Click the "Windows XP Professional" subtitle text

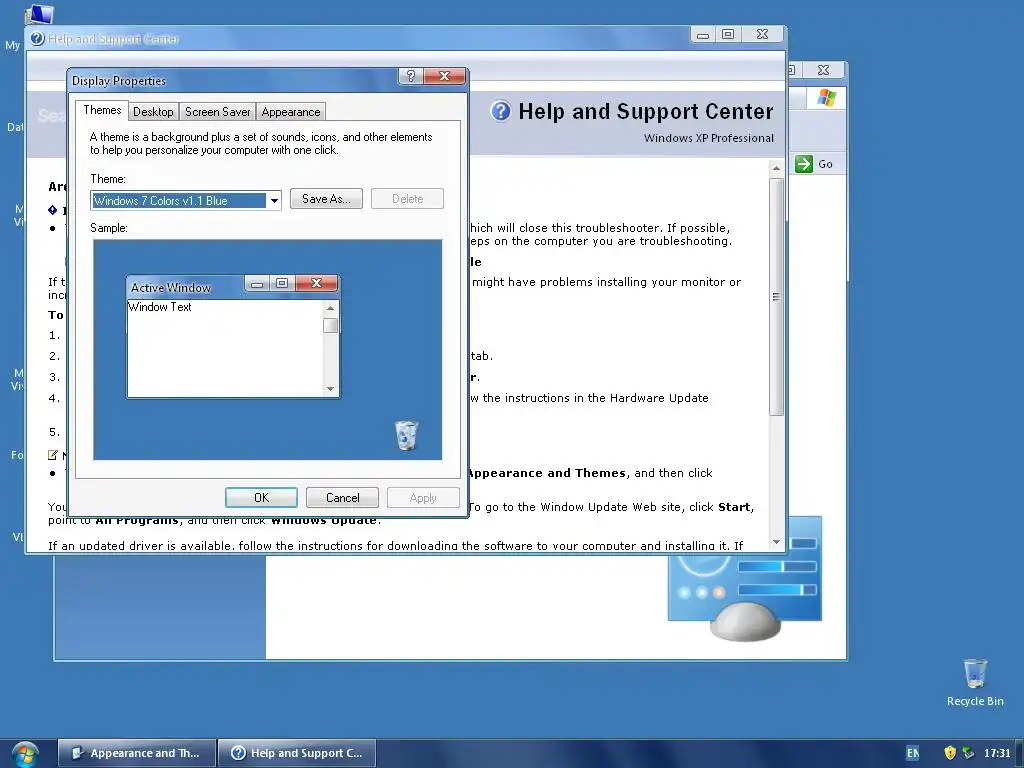coord(709,138)
